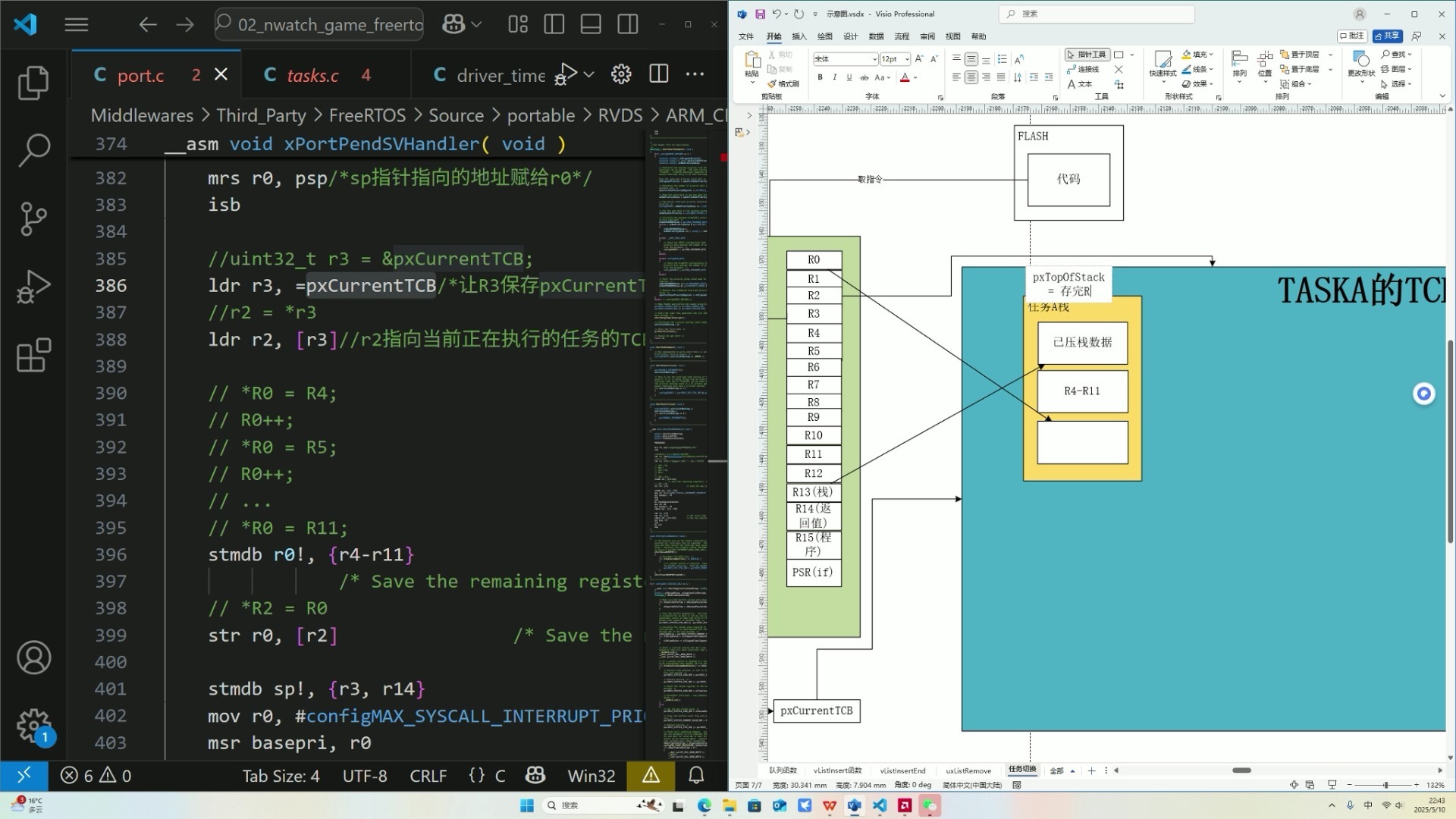Viewport: 1456px width, 819px height.
Task: Open the Search view in VS Code
Action: point(33,150)
